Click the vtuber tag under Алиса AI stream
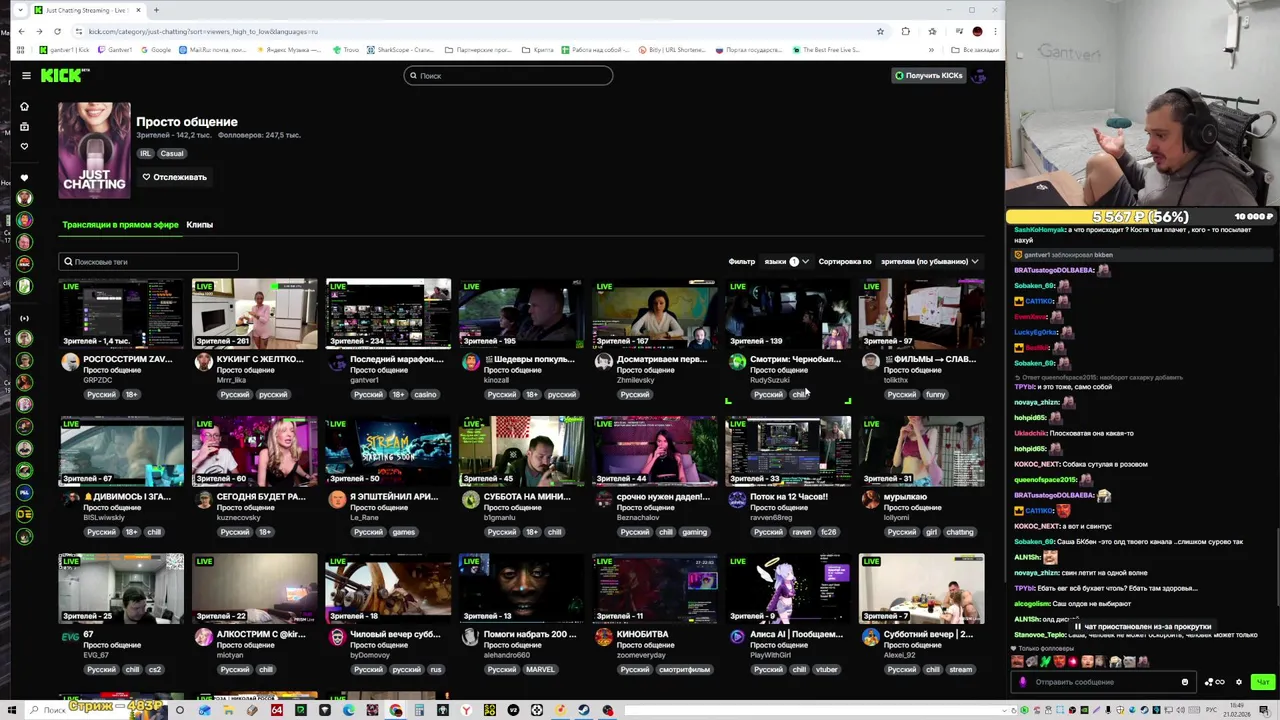This screenshot has width=1280, height=720. pyautogui.click(x=826, y=669)
